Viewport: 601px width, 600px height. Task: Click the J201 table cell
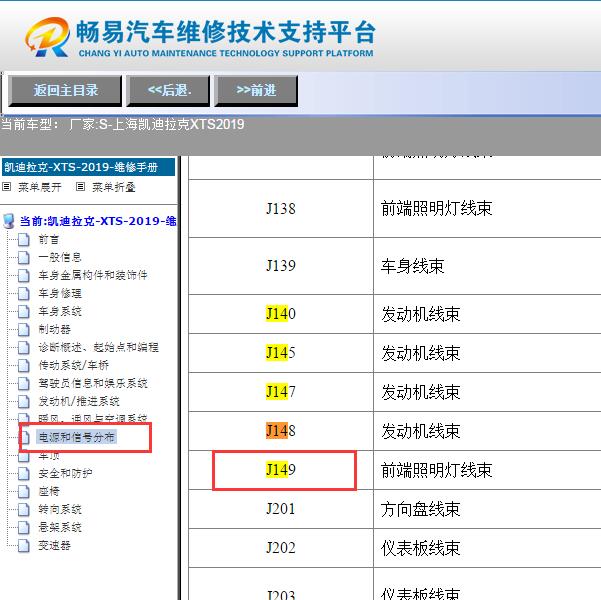[281, 509]
